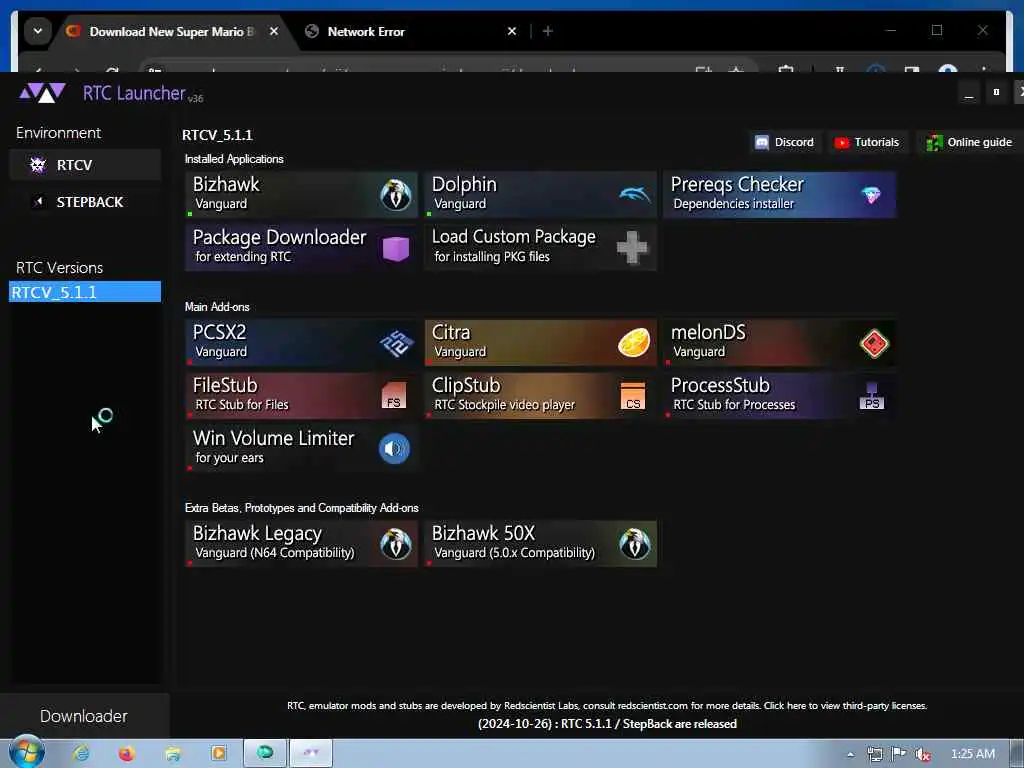This screenshot has height=768, width=1024.
Task: Click the muted volume tray icon
Action: coord(923,754)
